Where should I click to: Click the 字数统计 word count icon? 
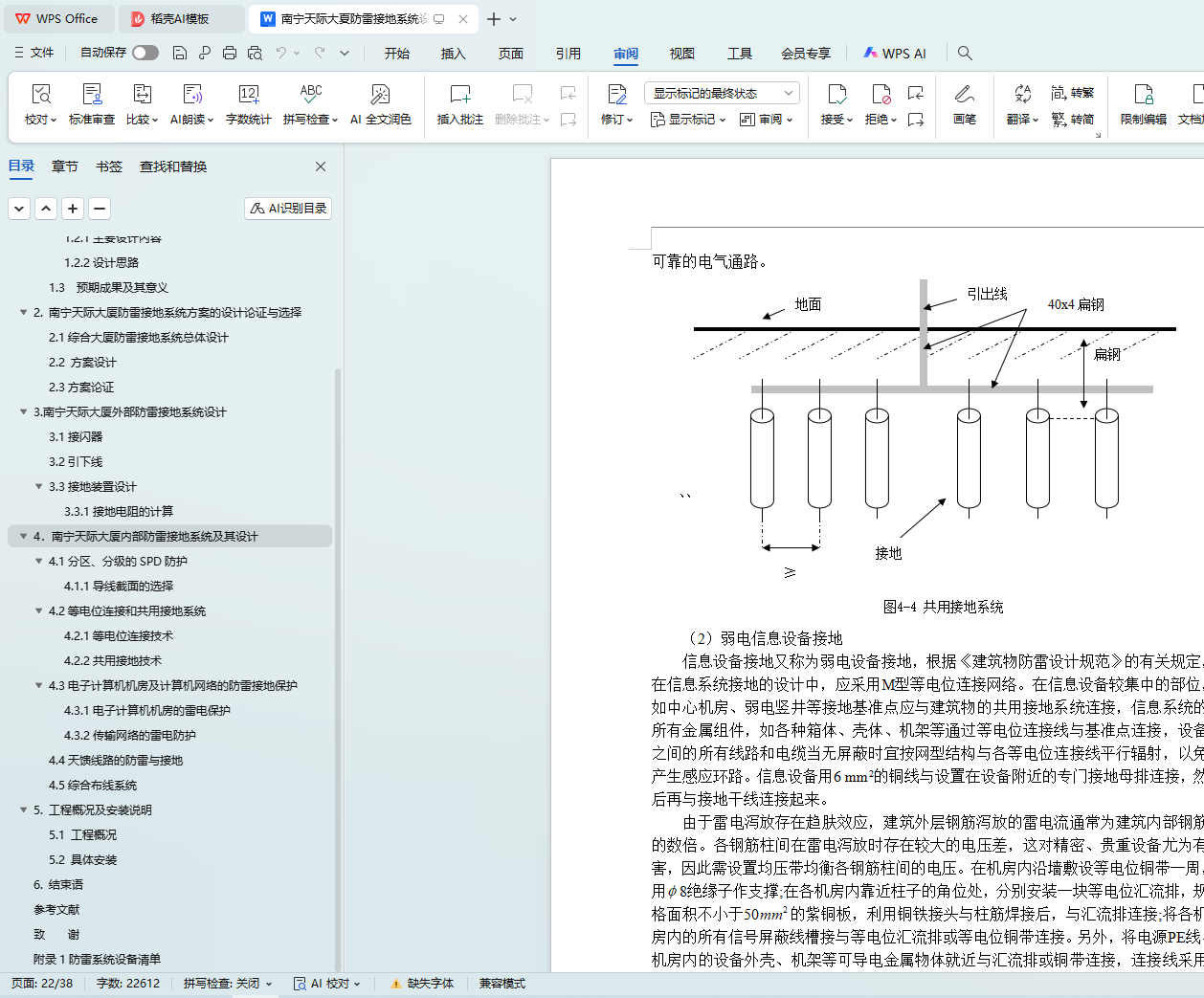coord(248,95)
